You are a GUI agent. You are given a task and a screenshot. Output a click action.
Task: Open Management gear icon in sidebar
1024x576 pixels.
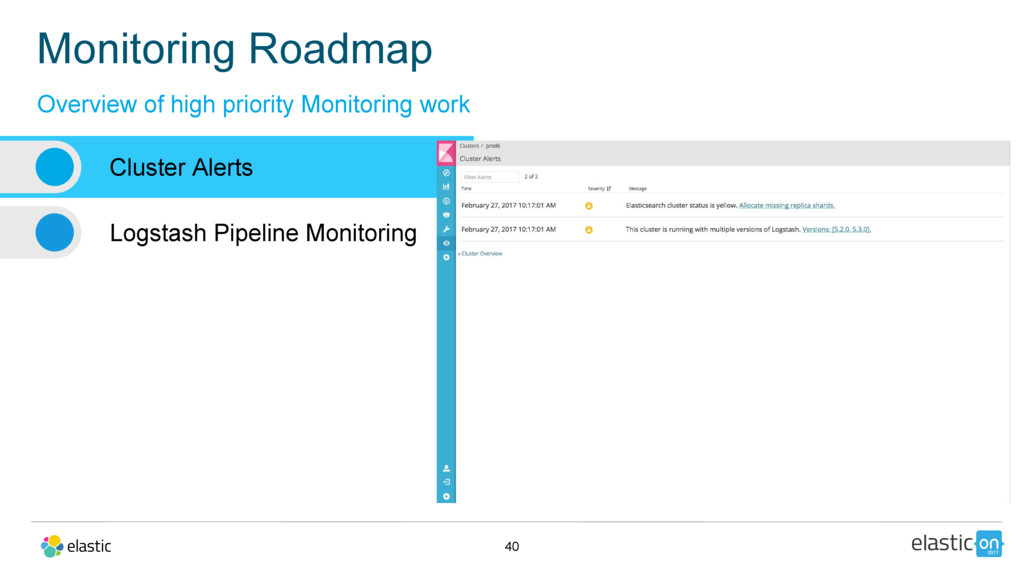[446, 257]
